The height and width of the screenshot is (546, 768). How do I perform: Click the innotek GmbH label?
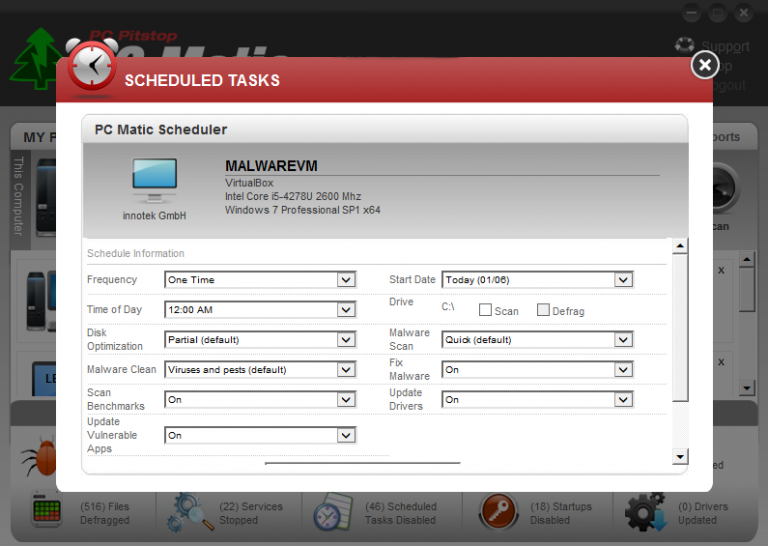click(x=154, y=215)
